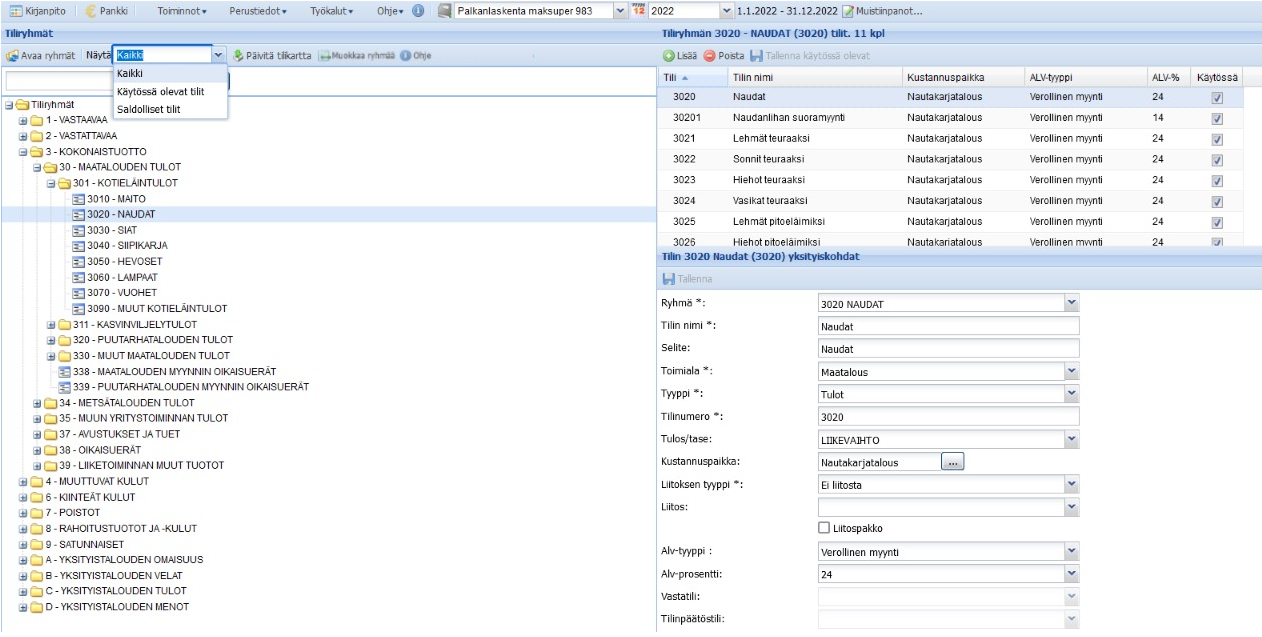Image resolution: width=1262 pixels, height=637 pixels.
Task: Uncheck Käytössä for Lehmät teuraaksi row
Action: [x=1217, y=139]
